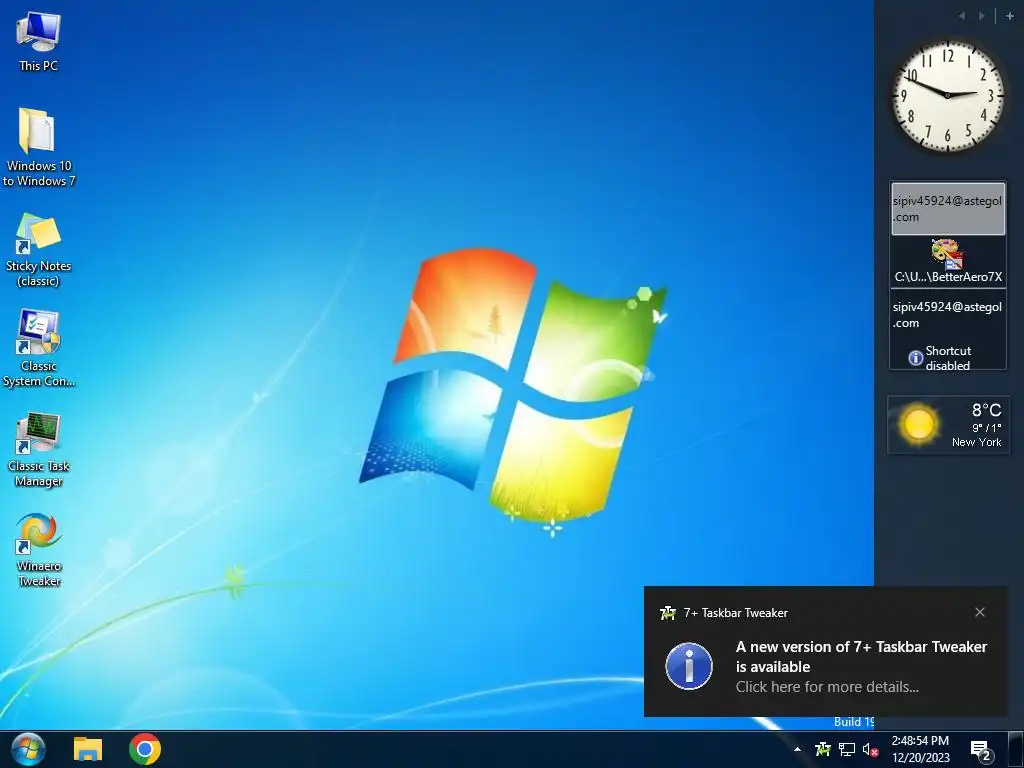Screen dimensions: 1024x768
Task: Click the 9° / 1° range in weather gadget
Action: coord(986,428)
